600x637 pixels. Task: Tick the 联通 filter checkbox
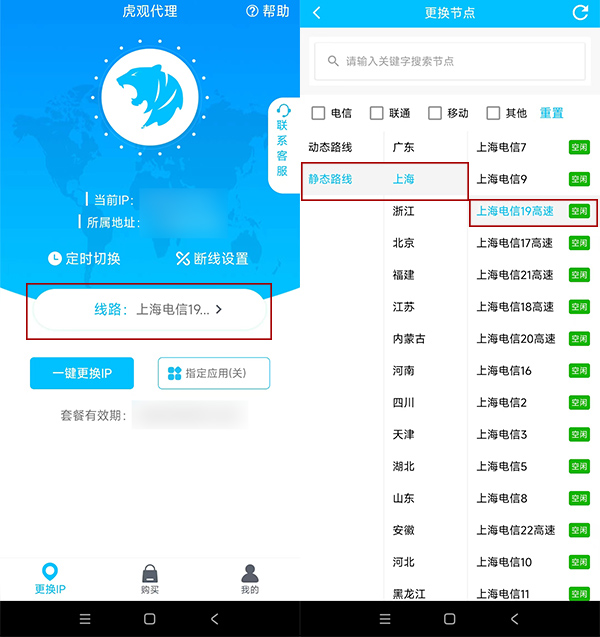click(377, 113)
